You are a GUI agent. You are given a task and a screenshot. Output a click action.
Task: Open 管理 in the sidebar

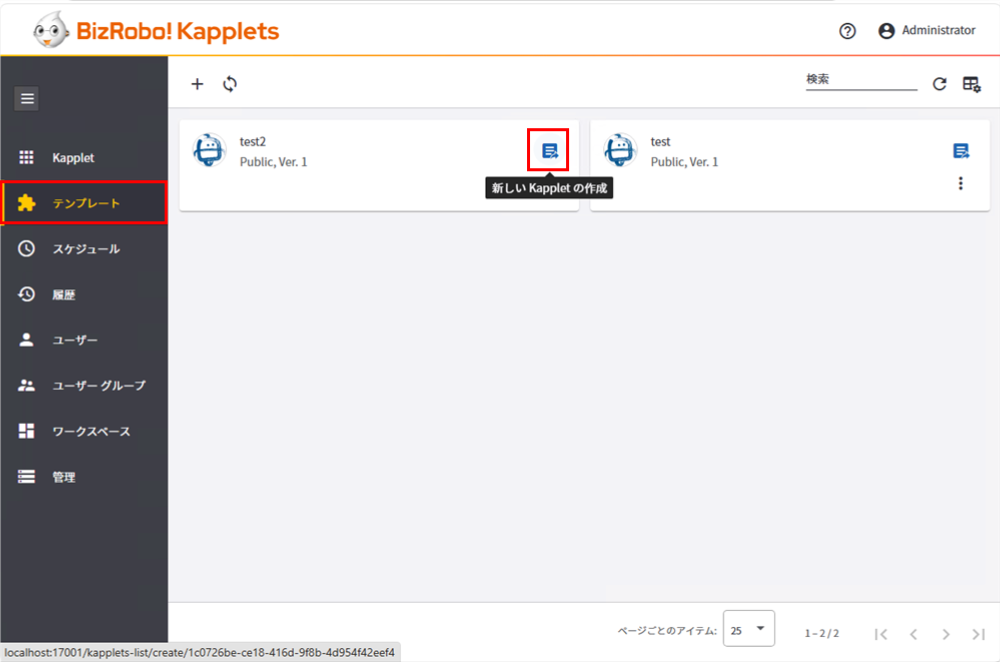click(84, 476)
